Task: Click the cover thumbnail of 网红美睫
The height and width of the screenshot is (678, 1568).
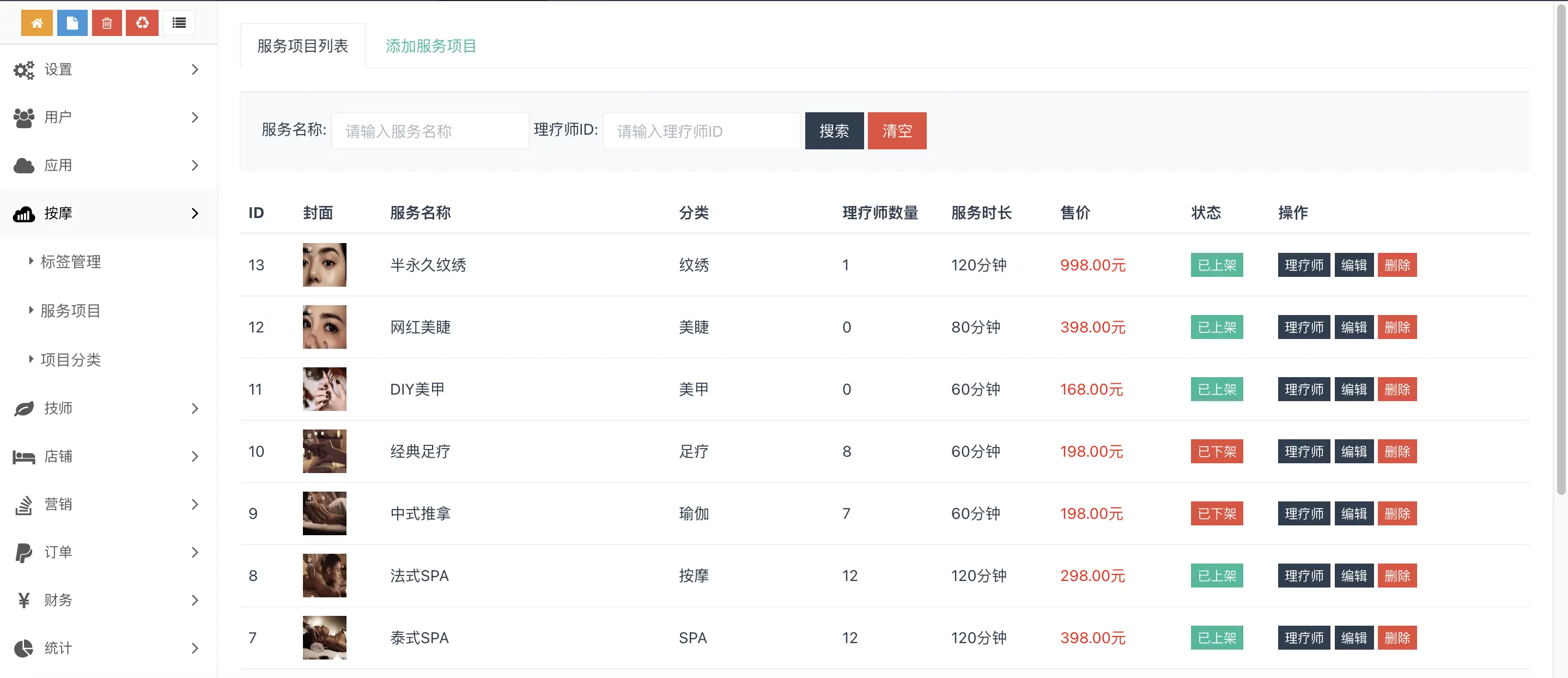Action: click(x=324, y=327)
